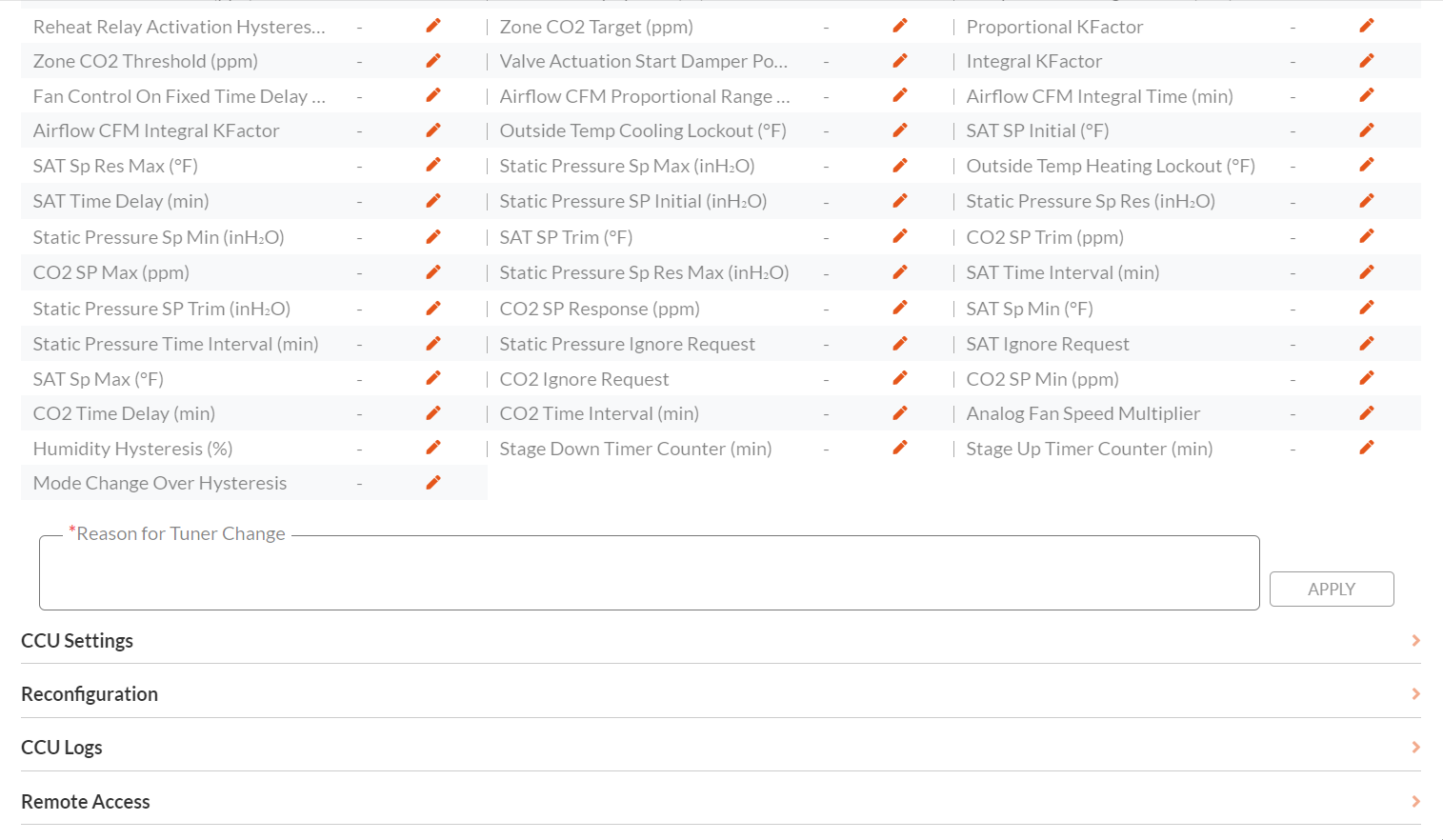The image size is (1443, 840).
Task: Open editor for Zone CO2 Target
Action: [x=900, y=25]
